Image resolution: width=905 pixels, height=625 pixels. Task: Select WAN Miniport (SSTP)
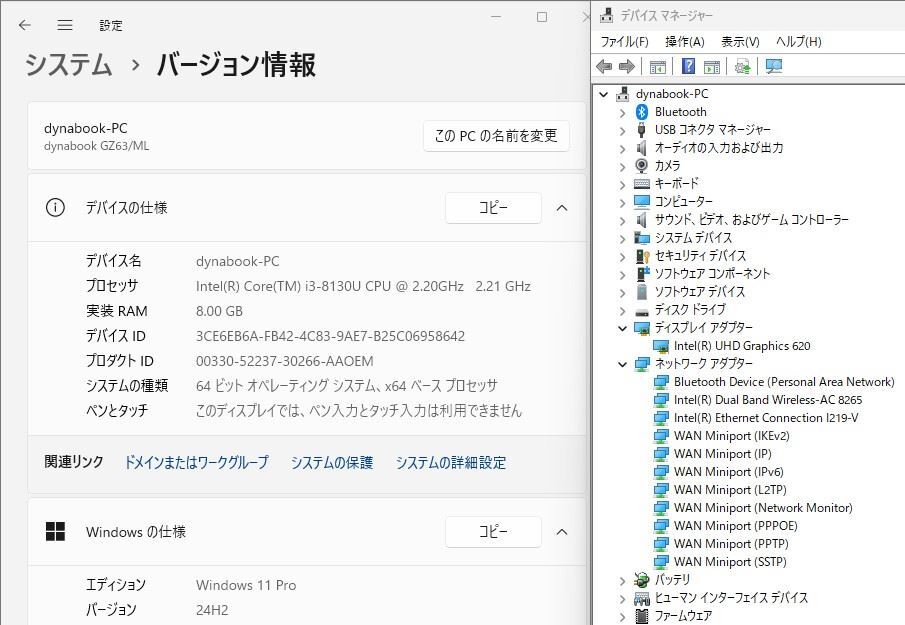point(730,561)
